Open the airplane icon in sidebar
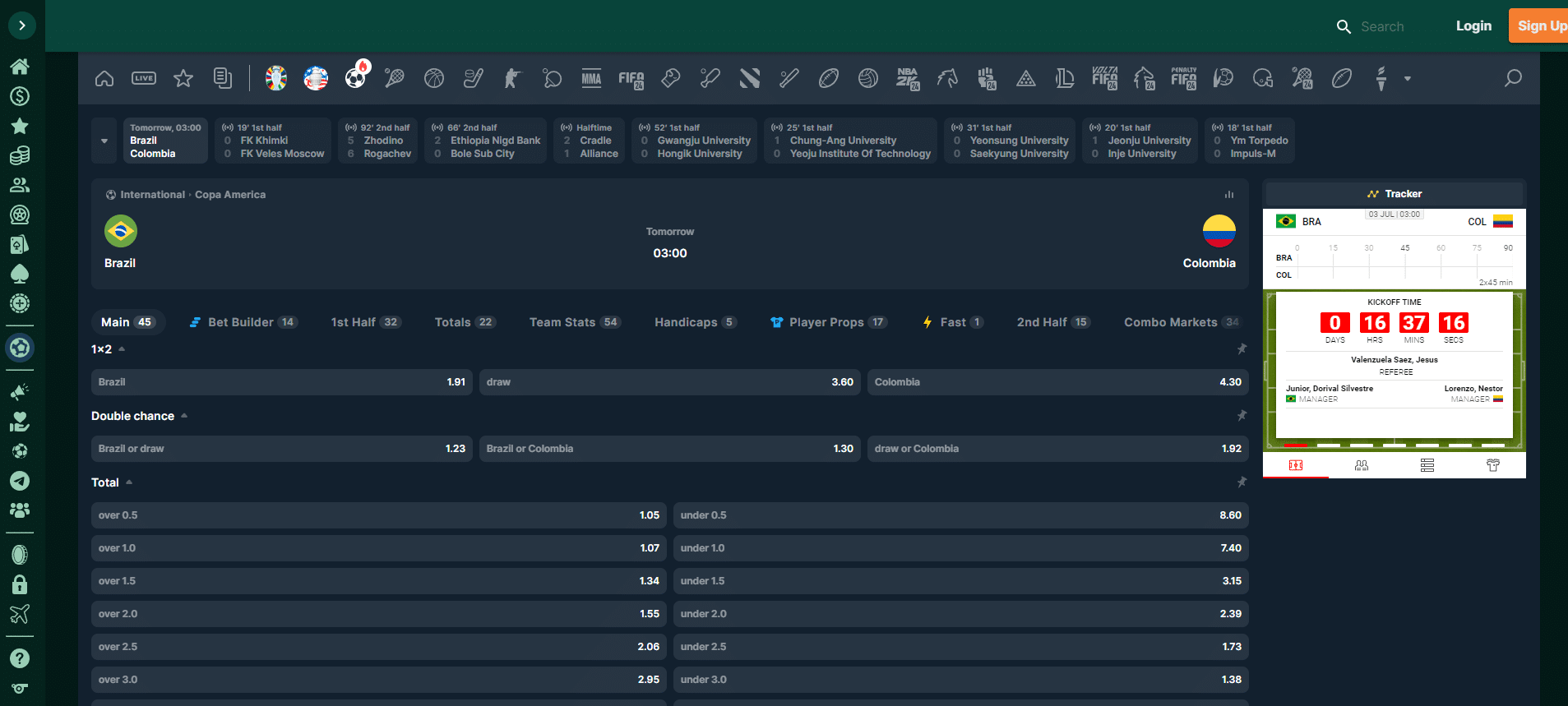 tap(20, 614)
